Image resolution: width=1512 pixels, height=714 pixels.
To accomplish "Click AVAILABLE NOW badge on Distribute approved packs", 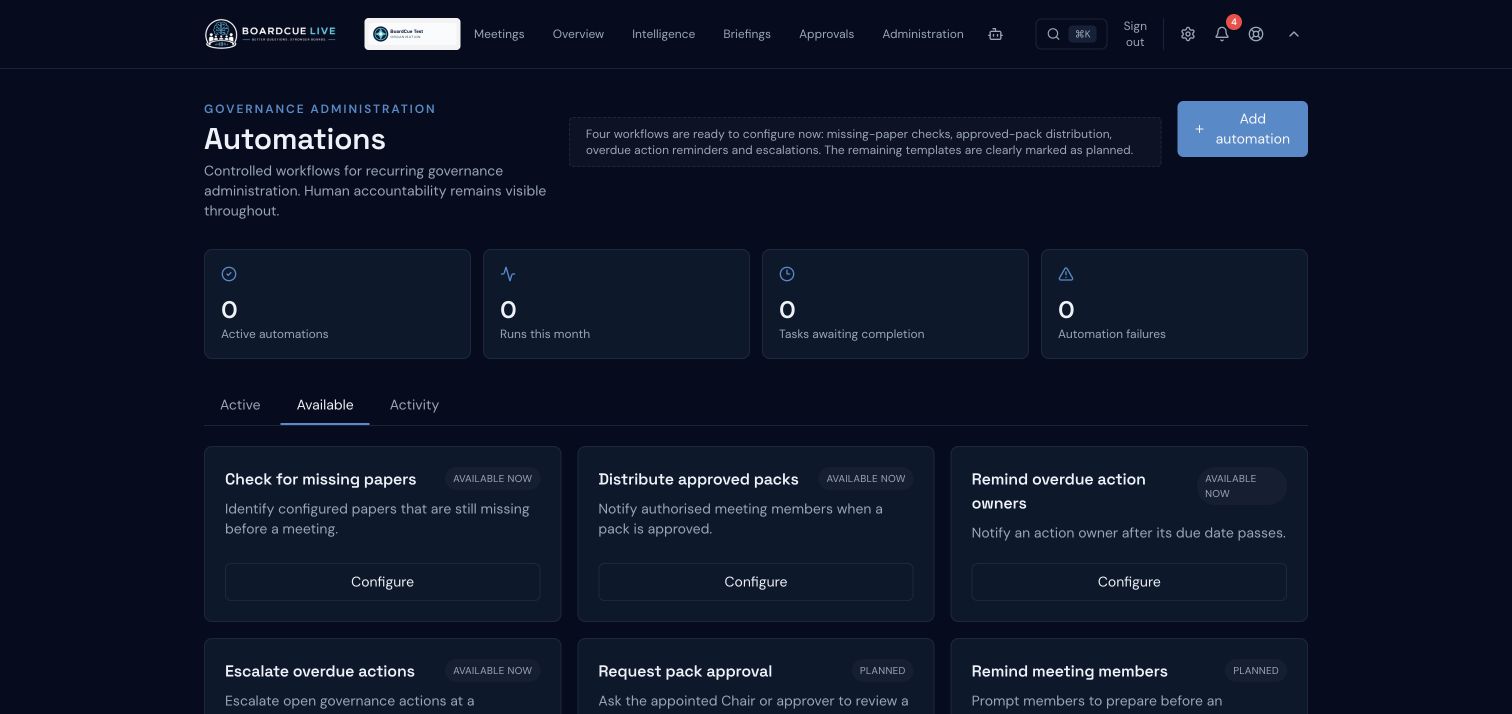I will click(866, 479).
